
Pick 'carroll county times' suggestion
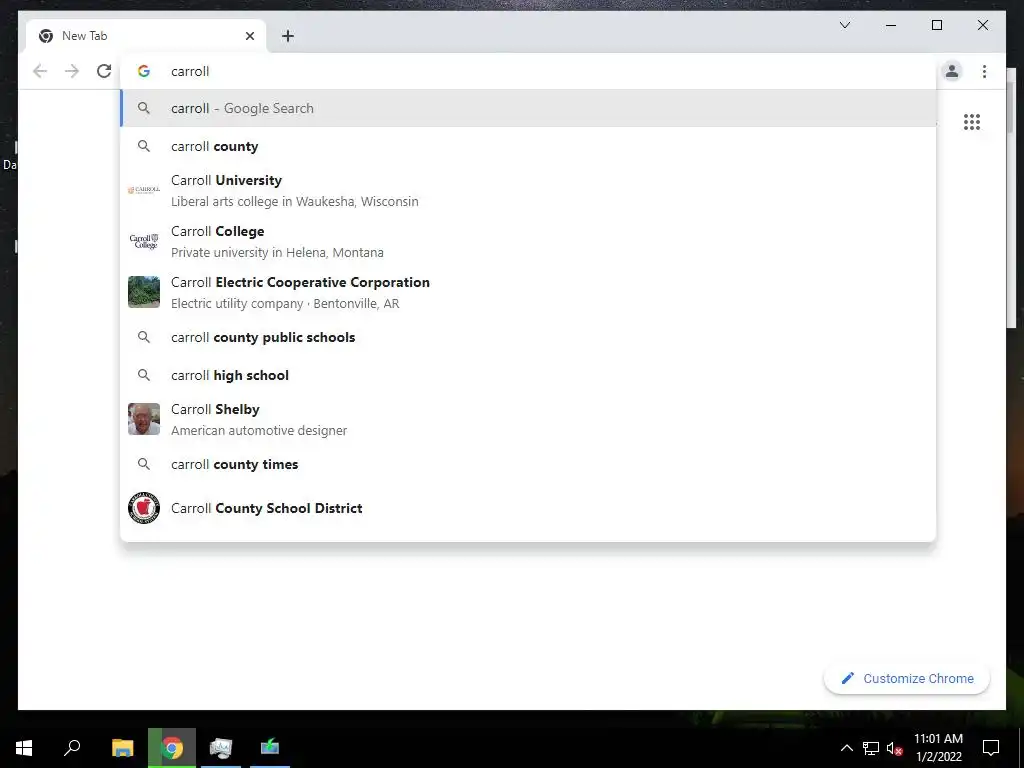(528, 464)
